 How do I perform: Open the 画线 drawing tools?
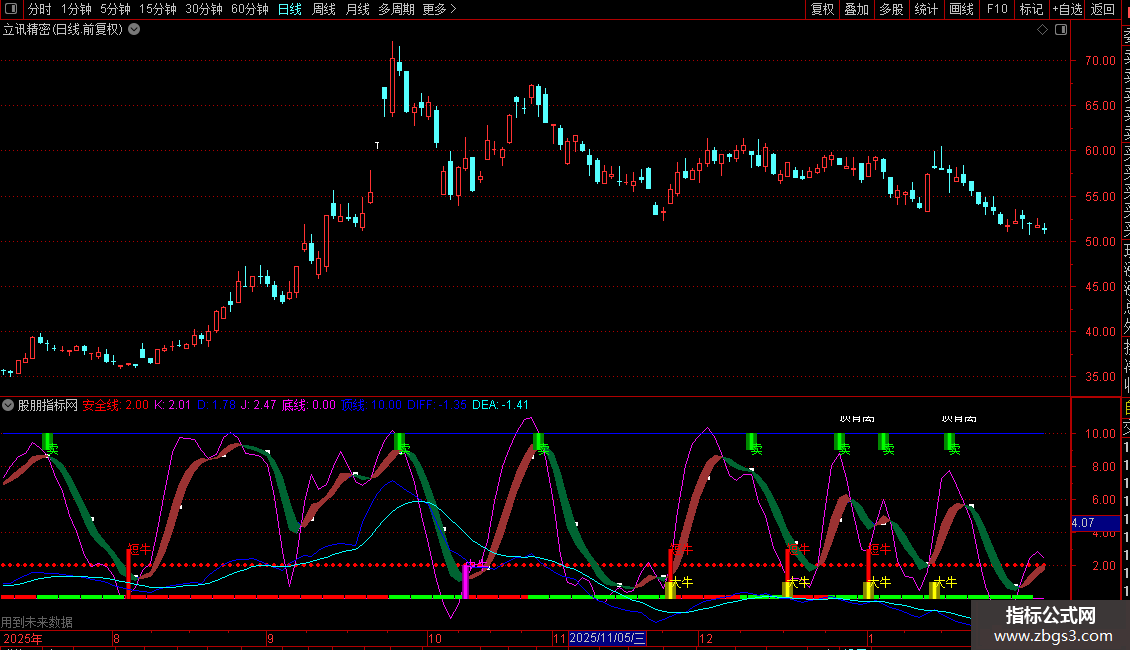coord(961,9)
